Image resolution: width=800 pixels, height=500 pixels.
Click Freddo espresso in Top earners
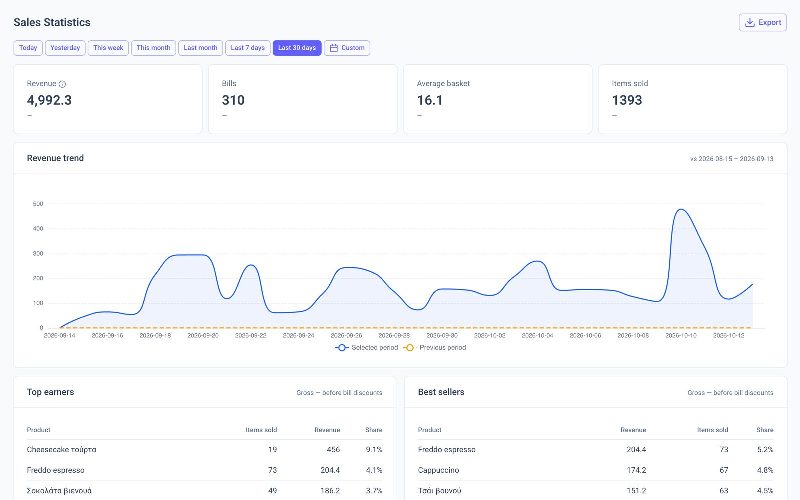(55, 470)
